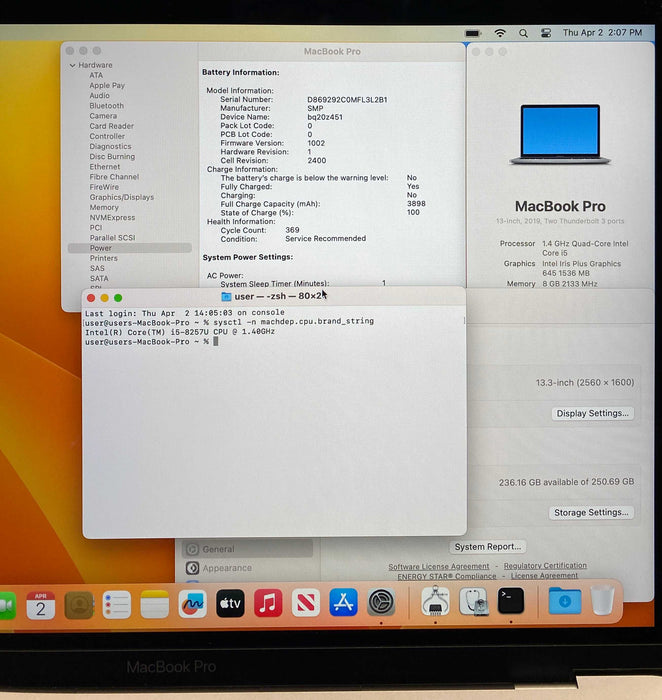The width and height of the screenshot is (662, 700).
Task: Select ATA in System Information sidebar
Action: [x=96, y=75]
